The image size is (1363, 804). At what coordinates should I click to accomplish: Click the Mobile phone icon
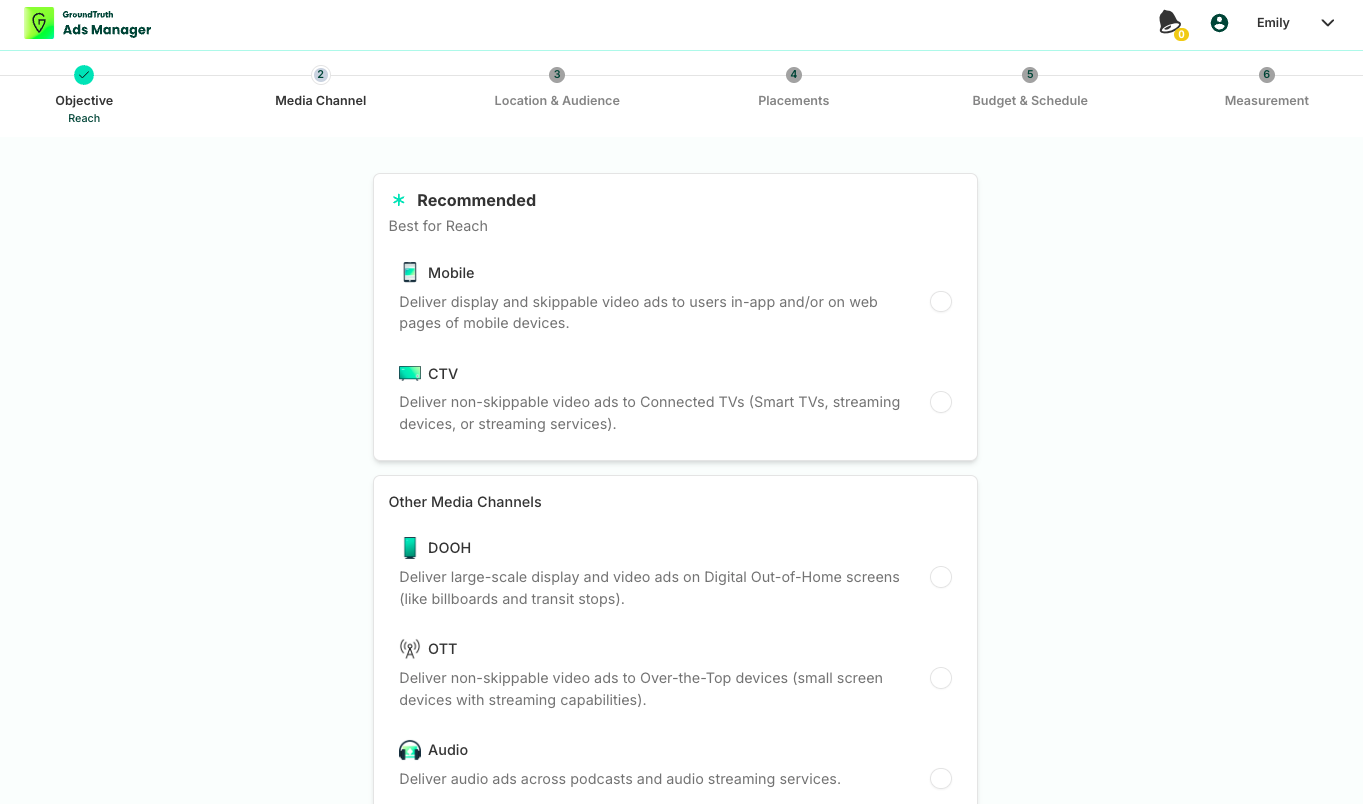pos(410,272)
